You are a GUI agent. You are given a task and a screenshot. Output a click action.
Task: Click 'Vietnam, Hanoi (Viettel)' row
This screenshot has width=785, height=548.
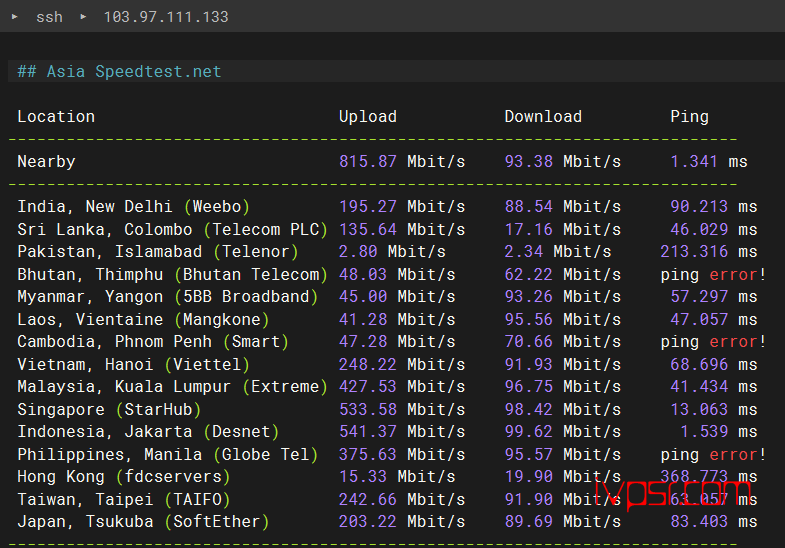[133, 365]
